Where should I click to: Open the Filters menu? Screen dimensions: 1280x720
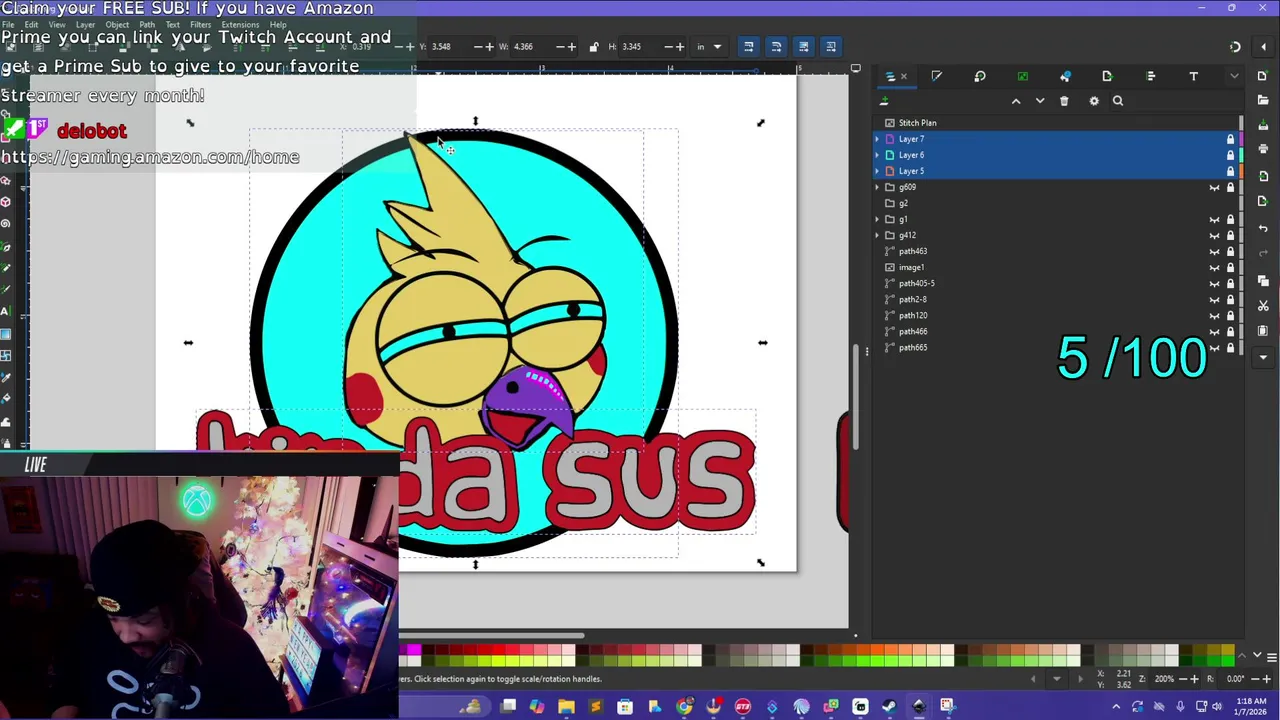200,25
